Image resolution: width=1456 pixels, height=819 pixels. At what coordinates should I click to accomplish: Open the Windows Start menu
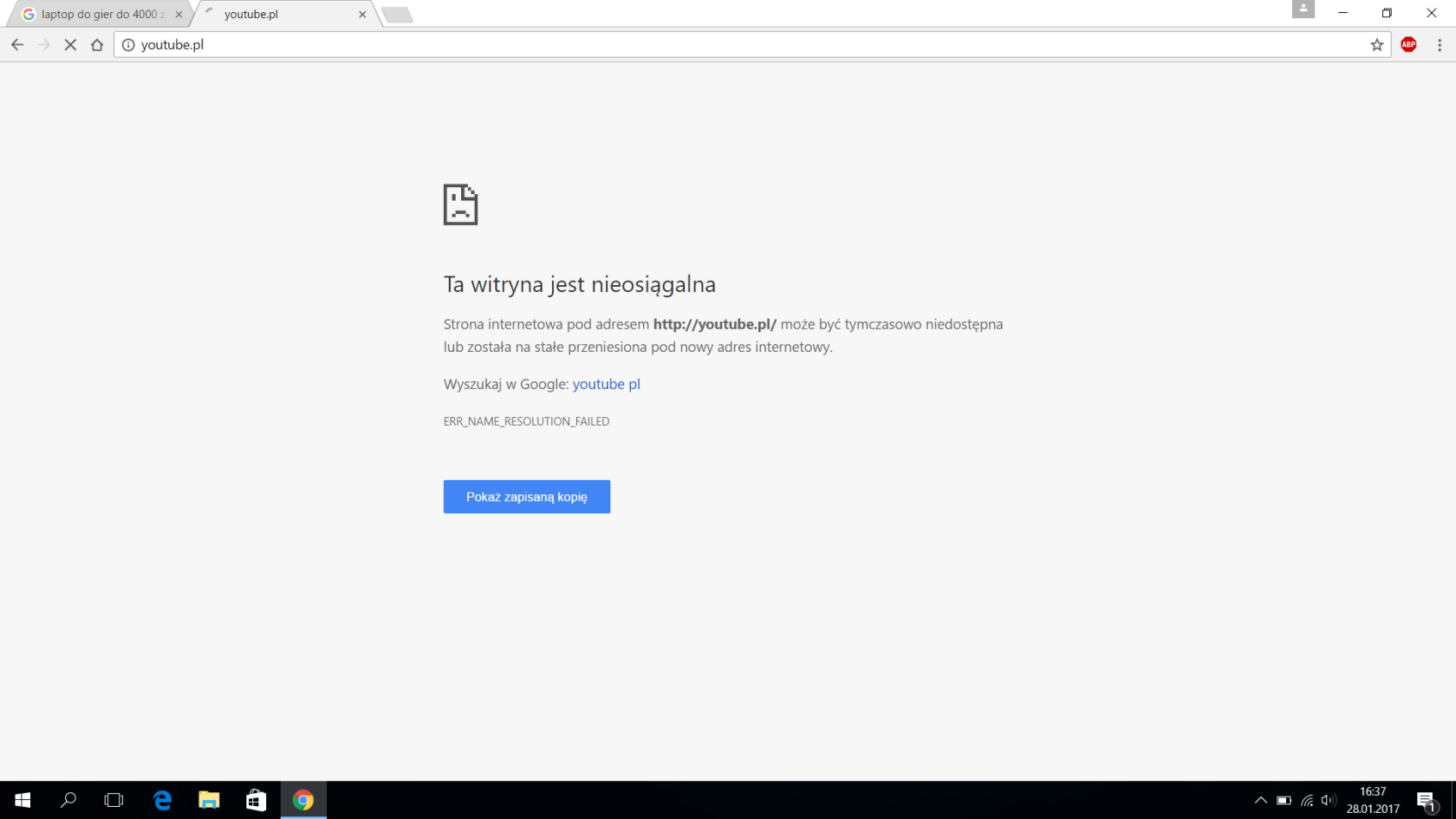[23, 800]
